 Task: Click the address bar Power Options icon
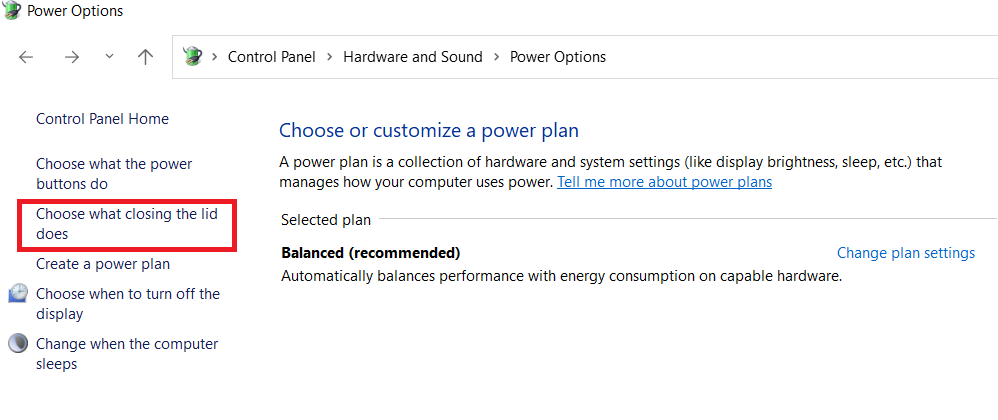tap(193, 57)
